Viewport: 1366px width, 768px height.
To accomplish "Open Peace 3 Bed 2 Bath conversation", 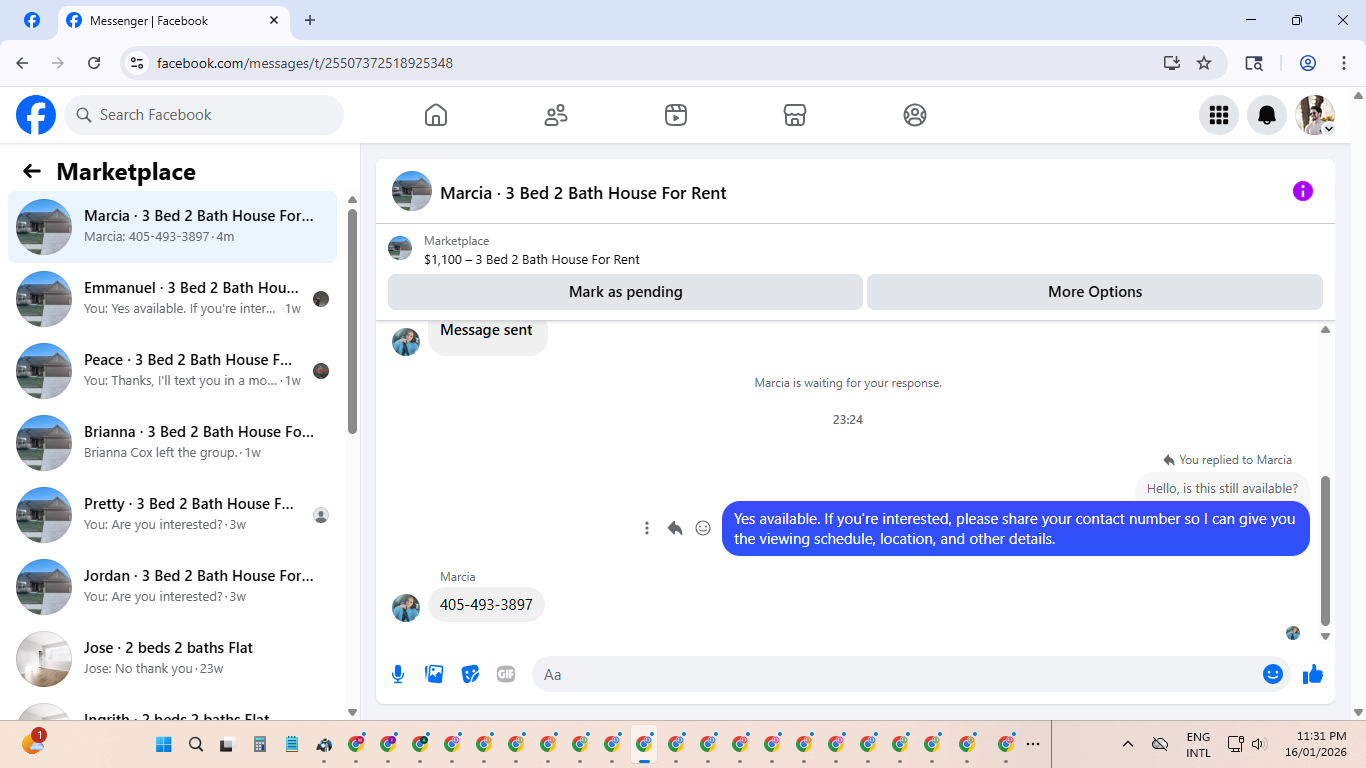I will (172, 371).
